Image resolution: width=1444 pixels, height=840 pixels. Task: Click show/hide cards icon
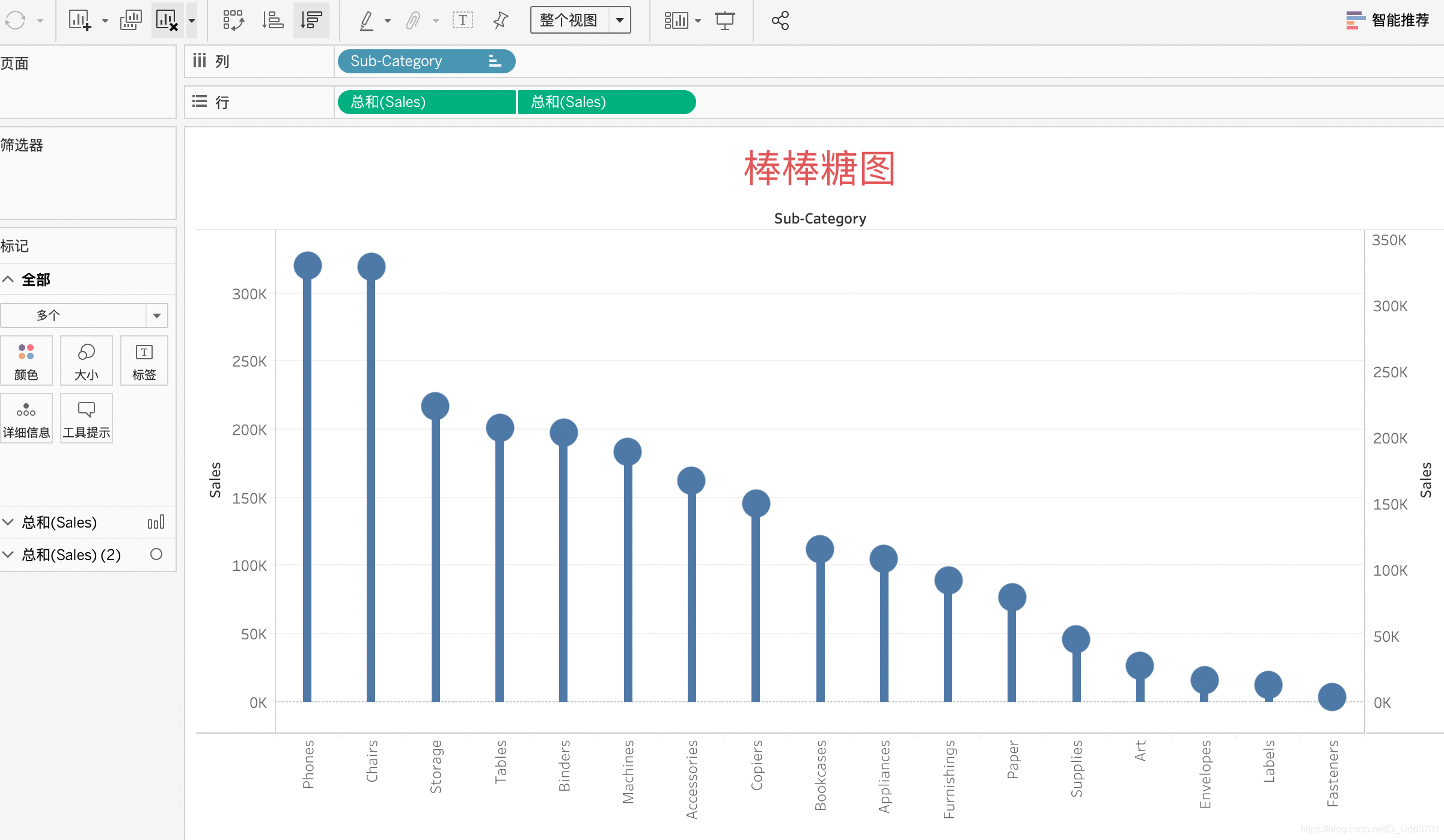tap(676, 20)
